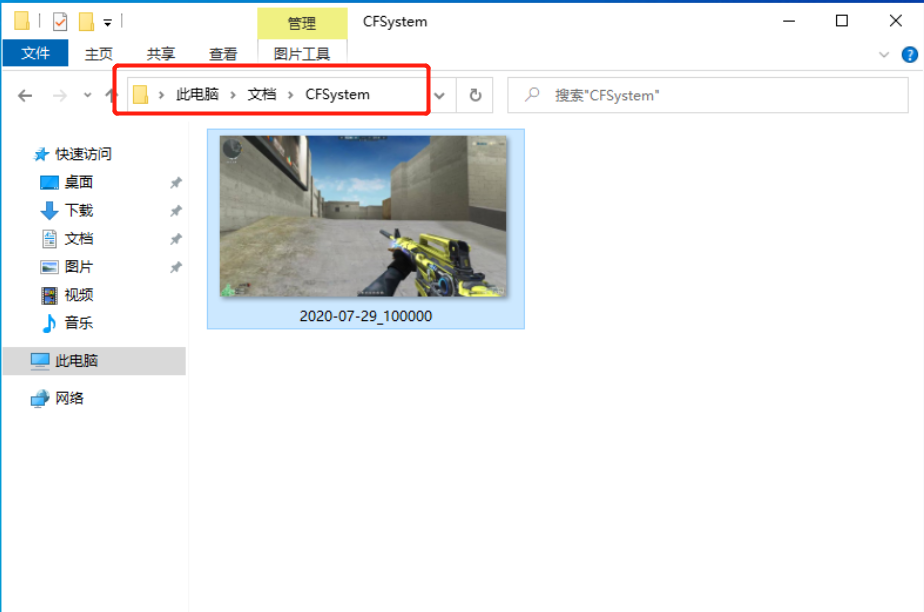Screen dimensions: 924x612
Task: Click the magnifier icon in search box
Action: tap(532, 94)
